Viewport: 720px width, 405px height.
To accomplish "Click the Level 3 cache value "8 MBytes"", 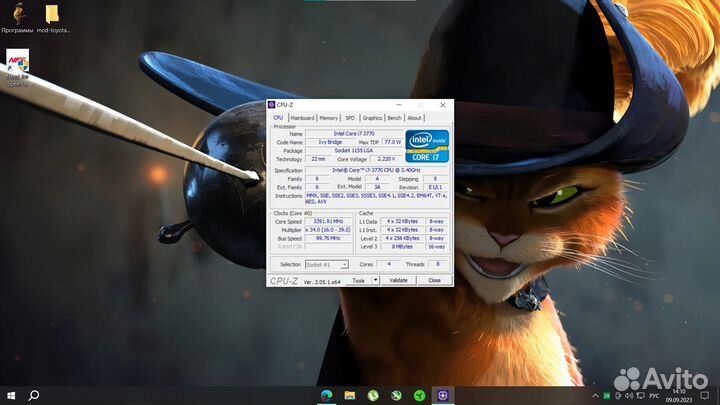I will click(402, 247).
